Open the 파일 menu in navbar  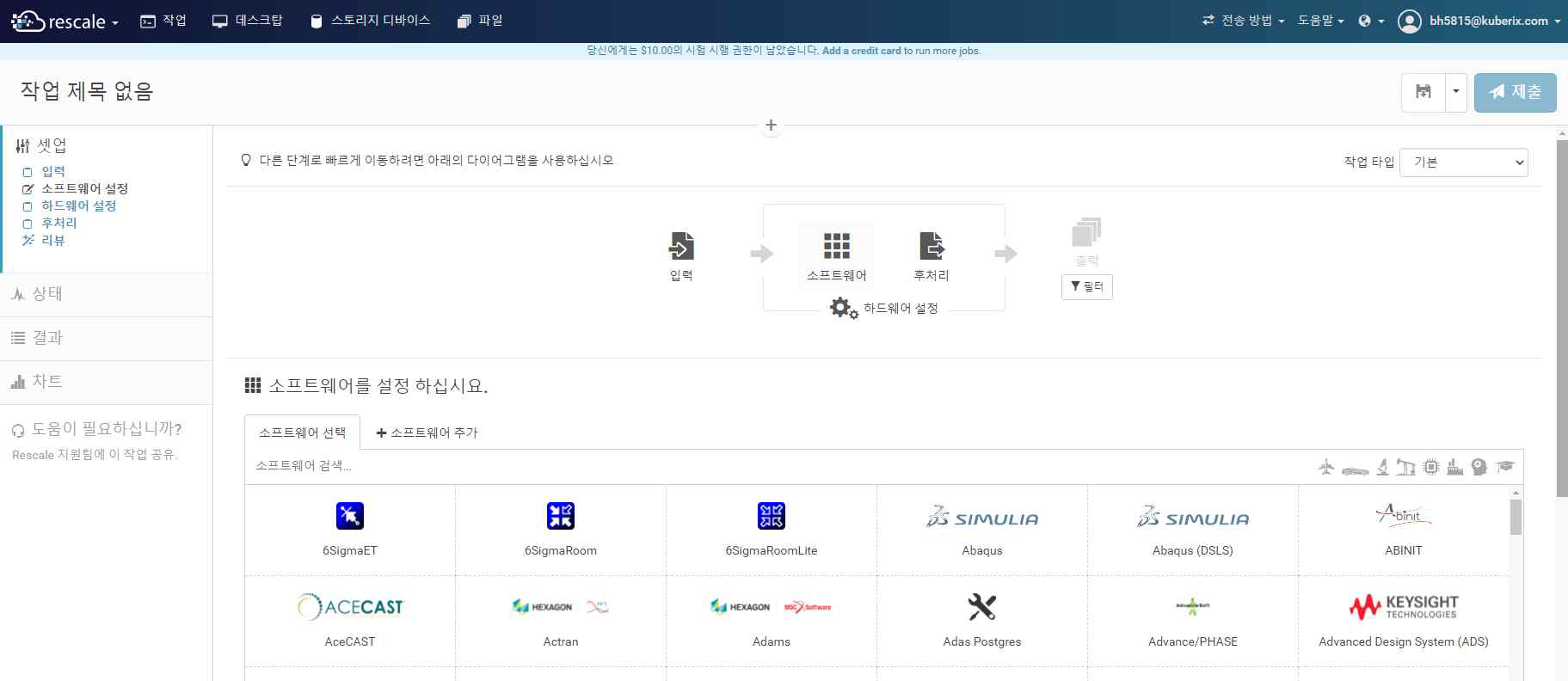(x=480, y=21)
